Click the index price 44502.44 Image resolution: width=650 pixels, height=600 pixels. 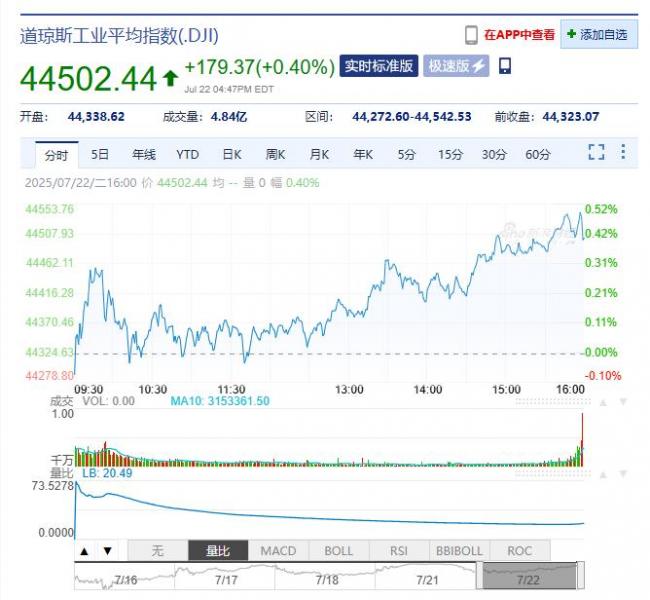click(88, 79)
